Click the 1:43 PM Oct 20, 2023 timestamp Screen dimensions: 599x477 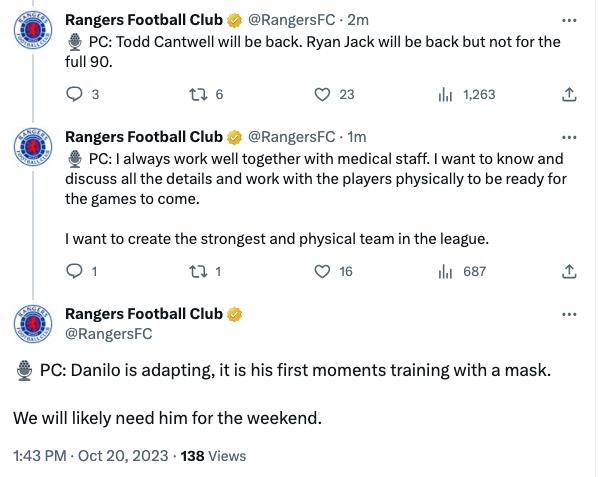click(91, 456)
